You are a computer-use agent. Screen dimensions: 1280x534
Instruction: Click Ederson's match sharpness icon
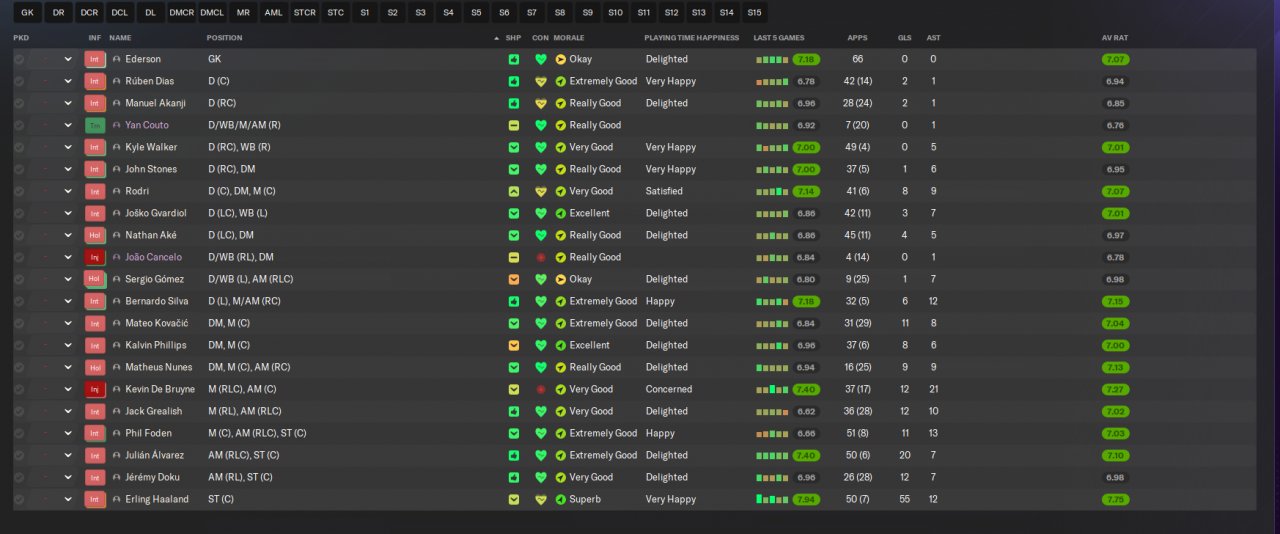click(x=514, y=59)
